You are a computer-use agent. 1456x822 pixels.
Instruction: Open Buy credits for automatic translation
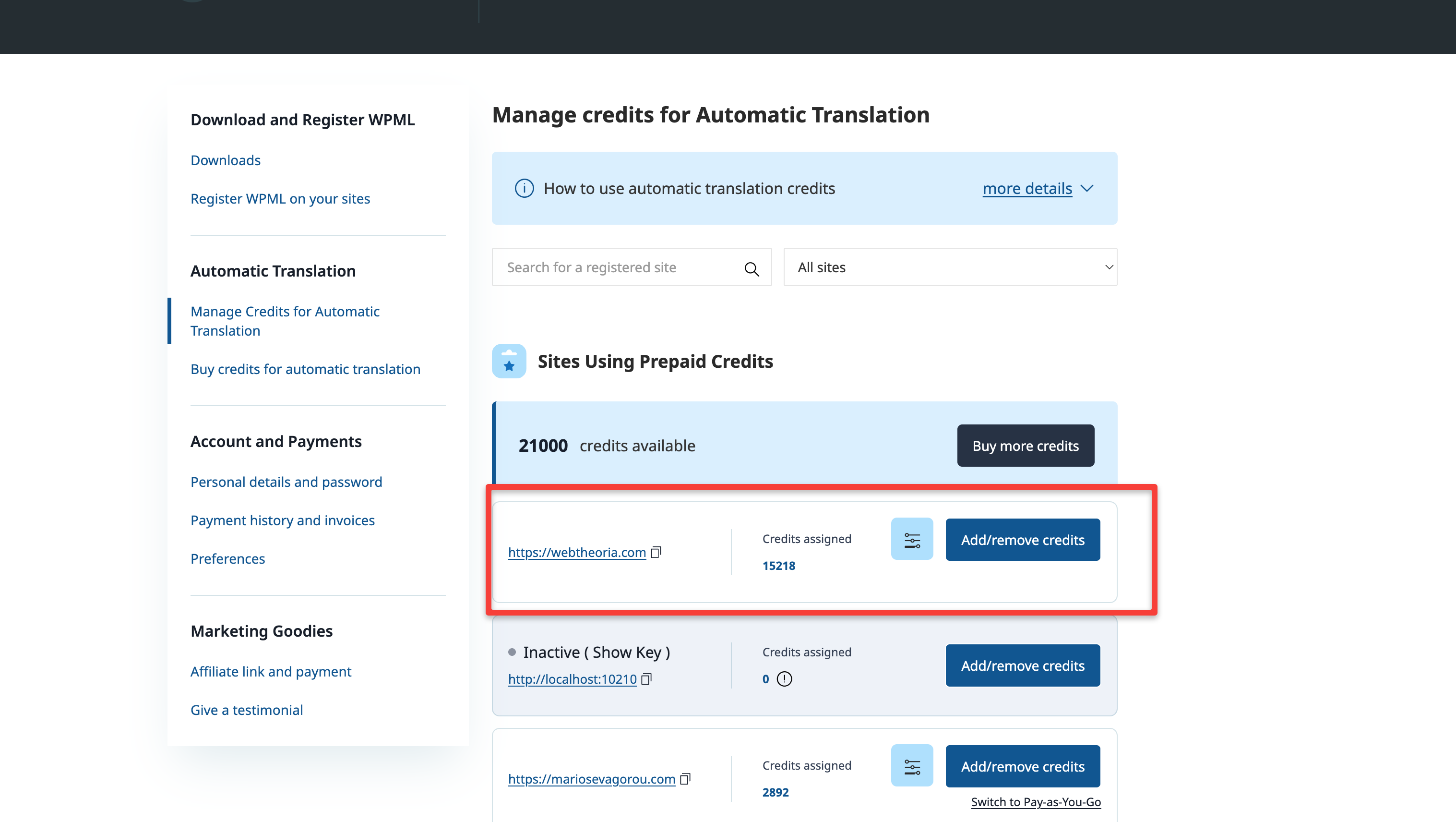[305, 369]
